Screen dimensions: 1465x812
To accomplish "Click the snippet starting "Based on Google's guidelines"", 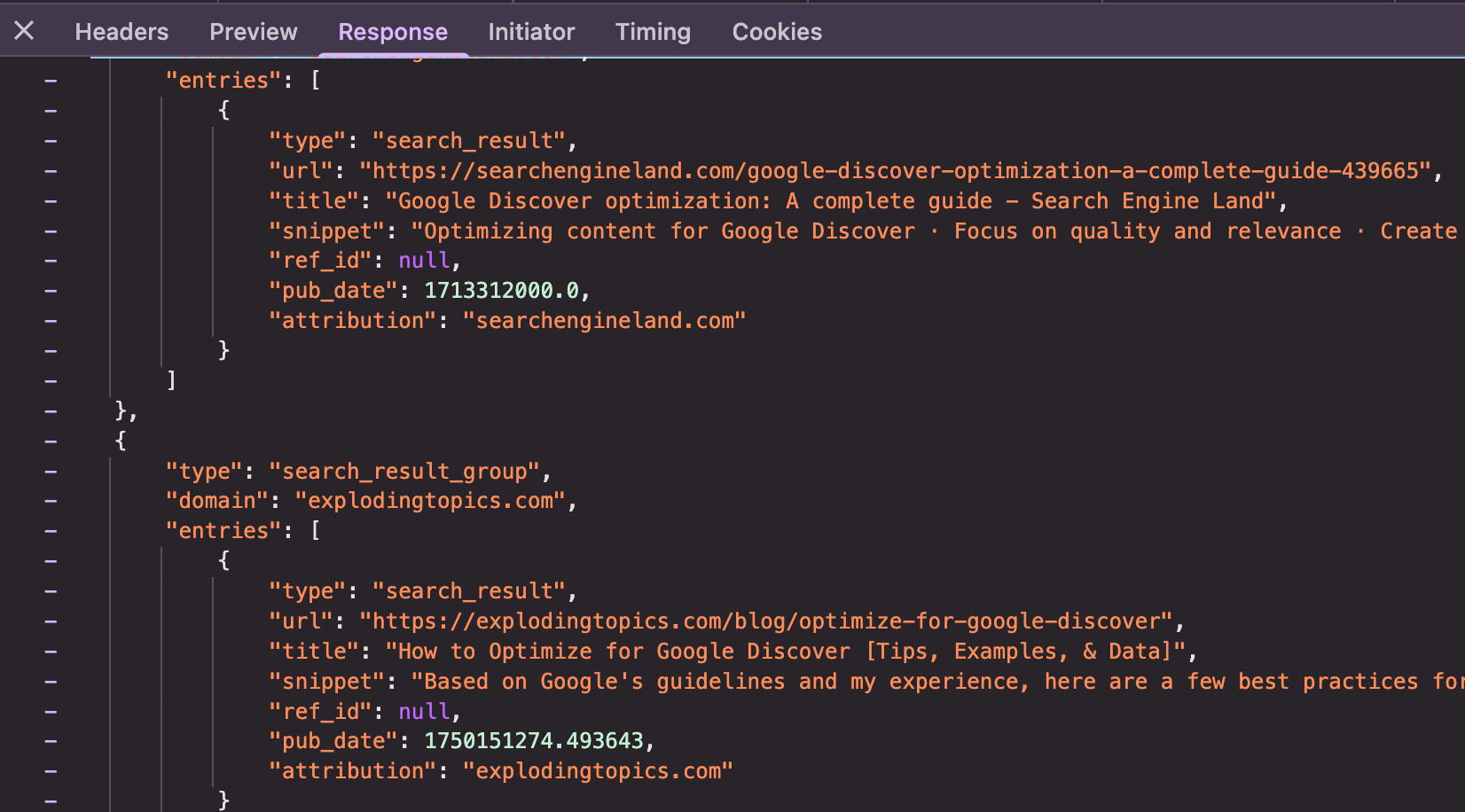I will tap(937, 682).
